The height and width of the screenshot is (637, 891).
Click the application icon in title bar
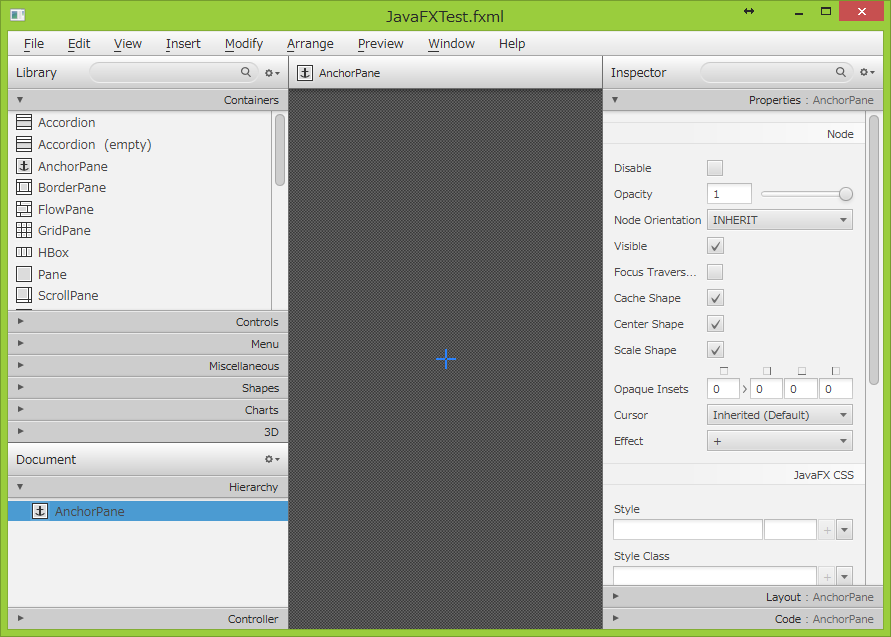click(x=18, y=15)
